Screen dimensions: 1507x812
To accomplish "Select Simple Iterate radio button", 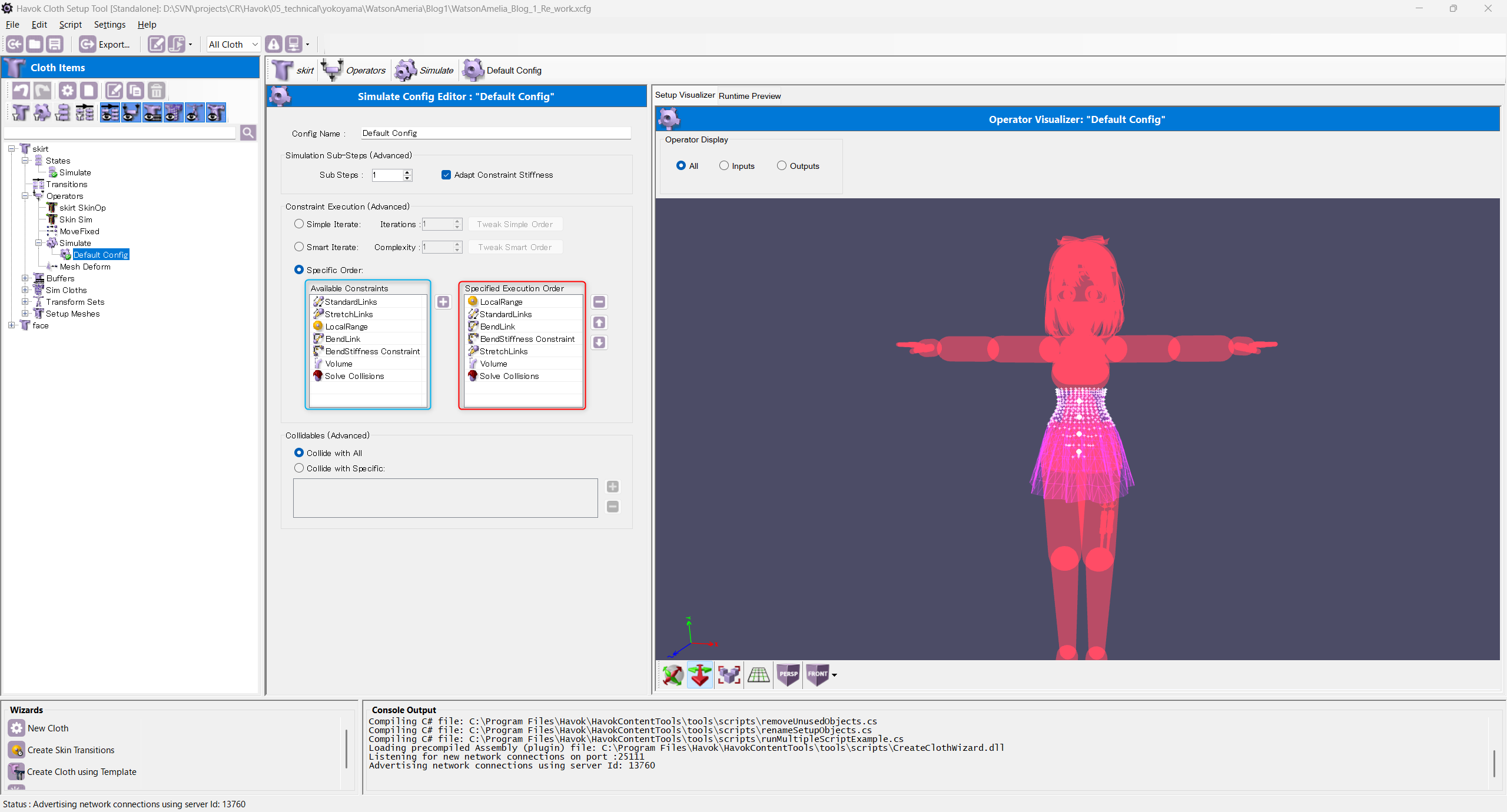I will (299, 224).
